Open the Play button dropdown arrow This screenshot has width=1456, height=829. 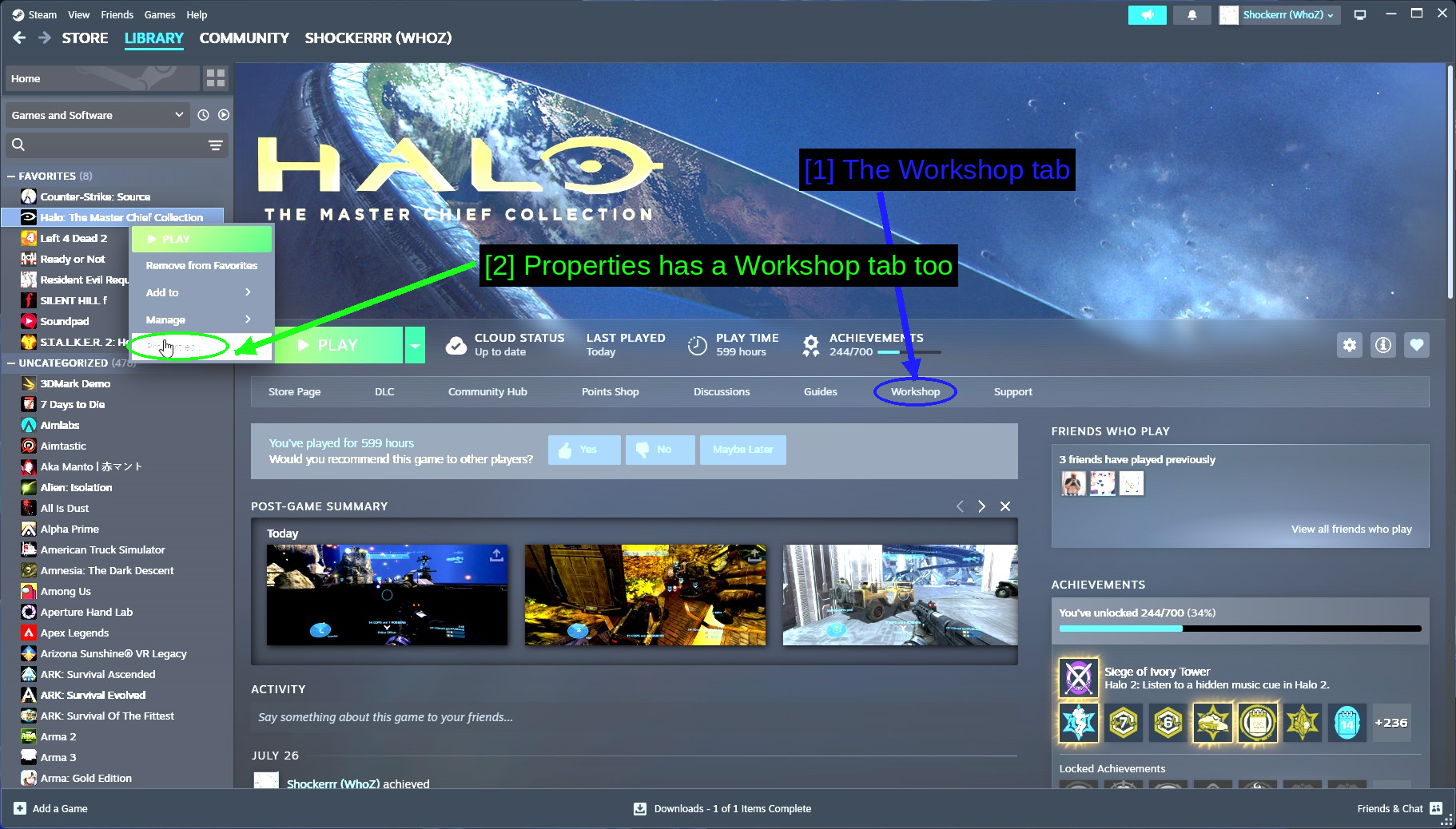coord(415,345)
